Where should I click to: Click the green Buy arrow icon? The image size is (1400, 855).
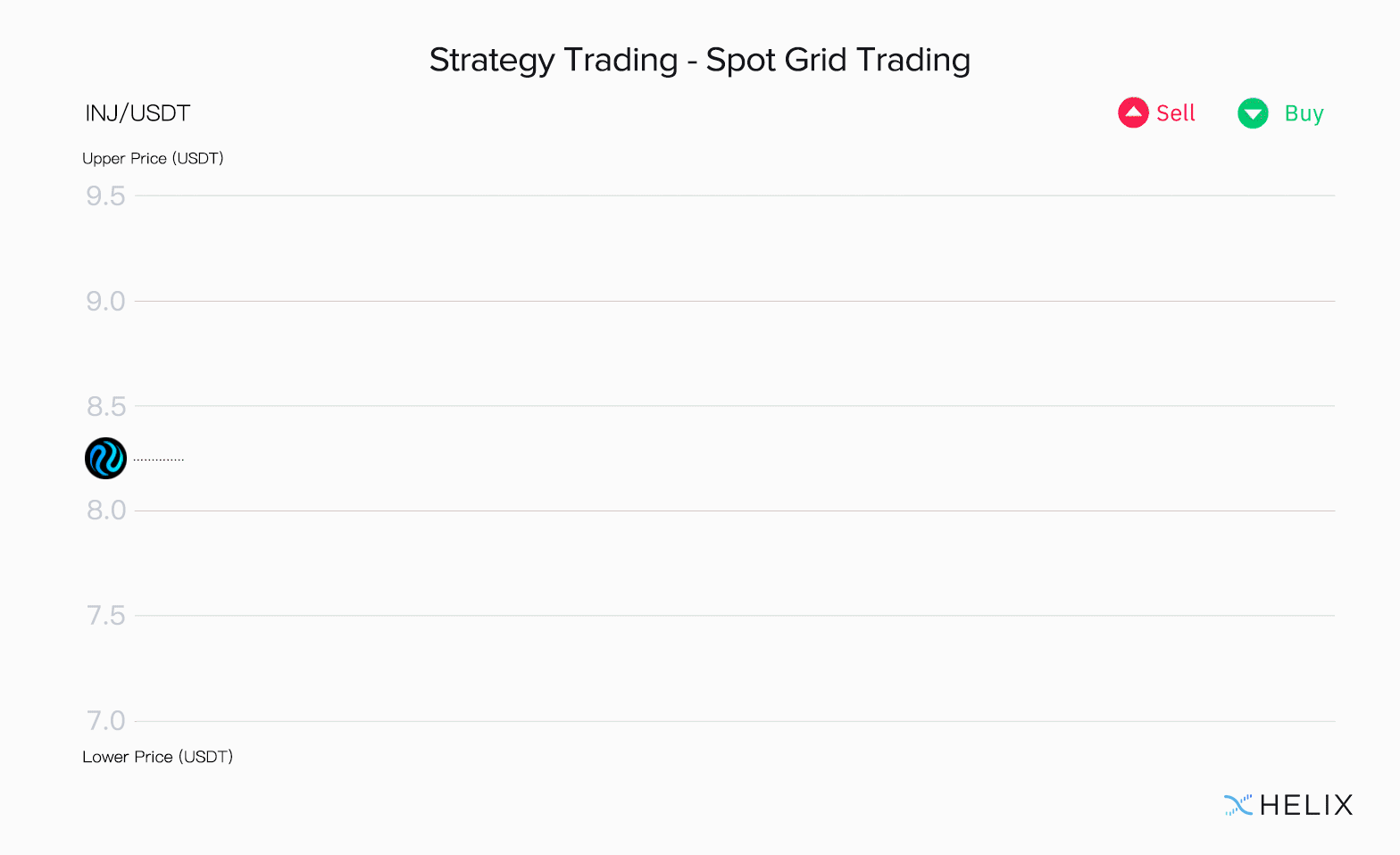[1253, 113]
